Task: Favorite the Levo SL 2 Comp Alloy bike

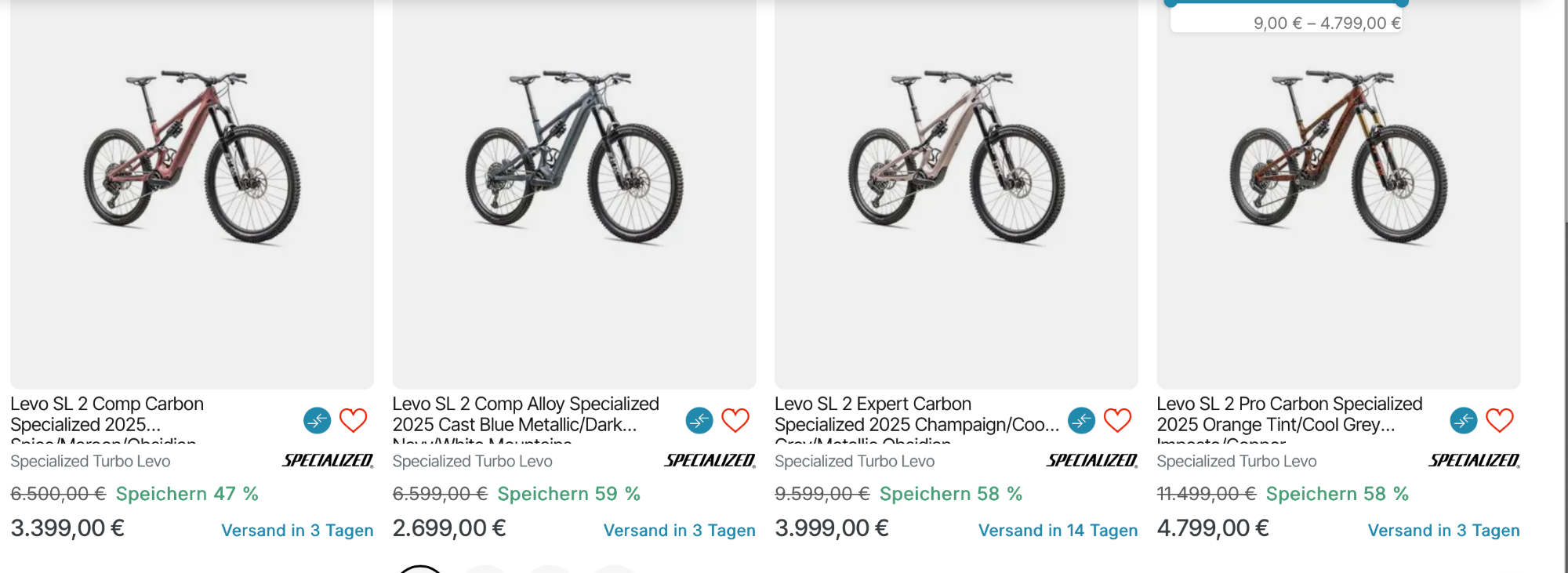Action: 735,421
